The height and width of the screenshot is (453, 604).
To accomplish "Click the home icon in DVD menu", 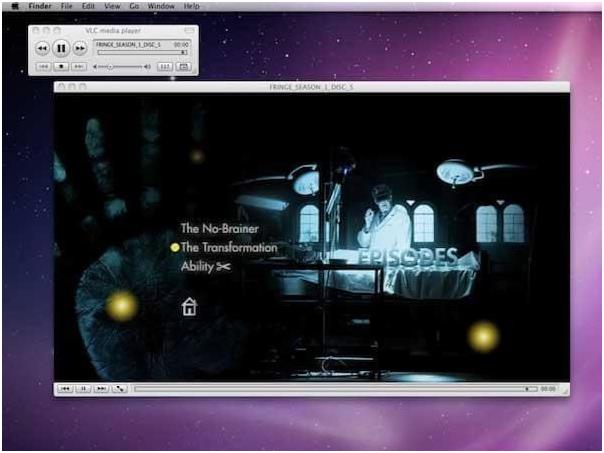I will pos(189,307).
